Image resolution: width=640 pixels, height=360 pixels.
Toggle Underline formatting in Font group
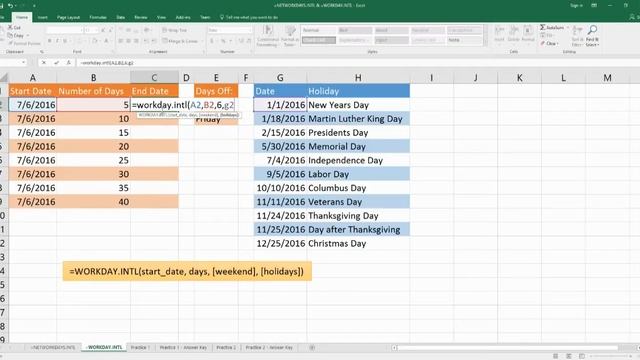[65, 41]
